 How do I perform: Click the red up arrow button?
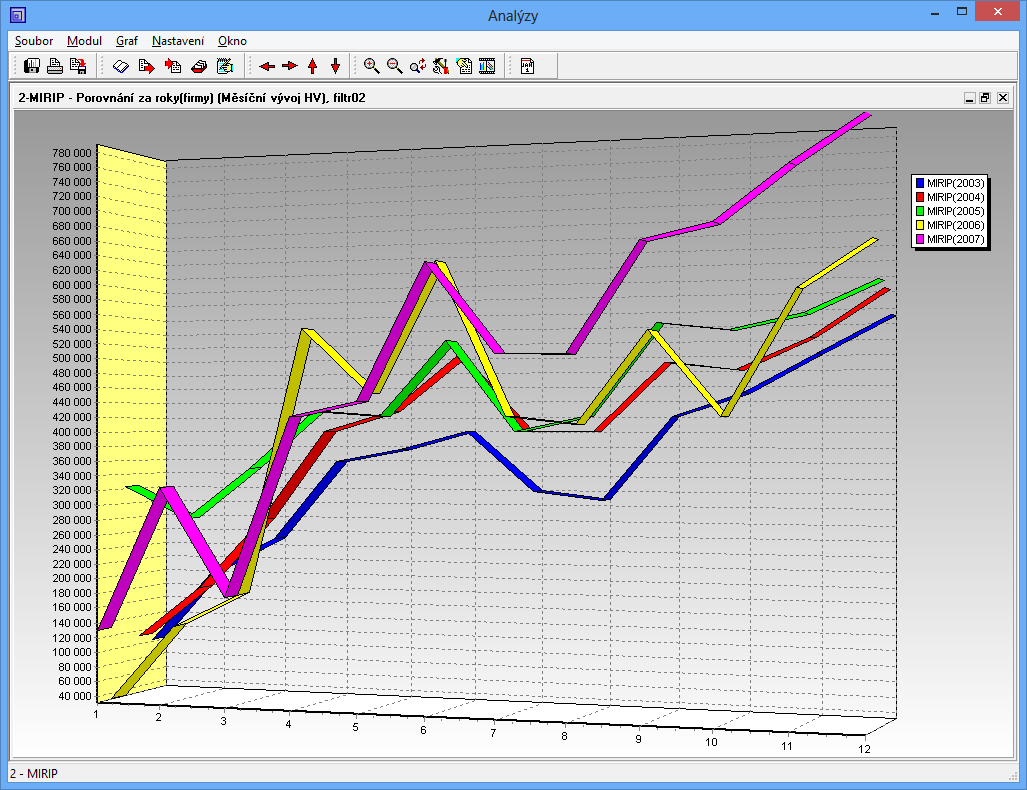[312, 66]
